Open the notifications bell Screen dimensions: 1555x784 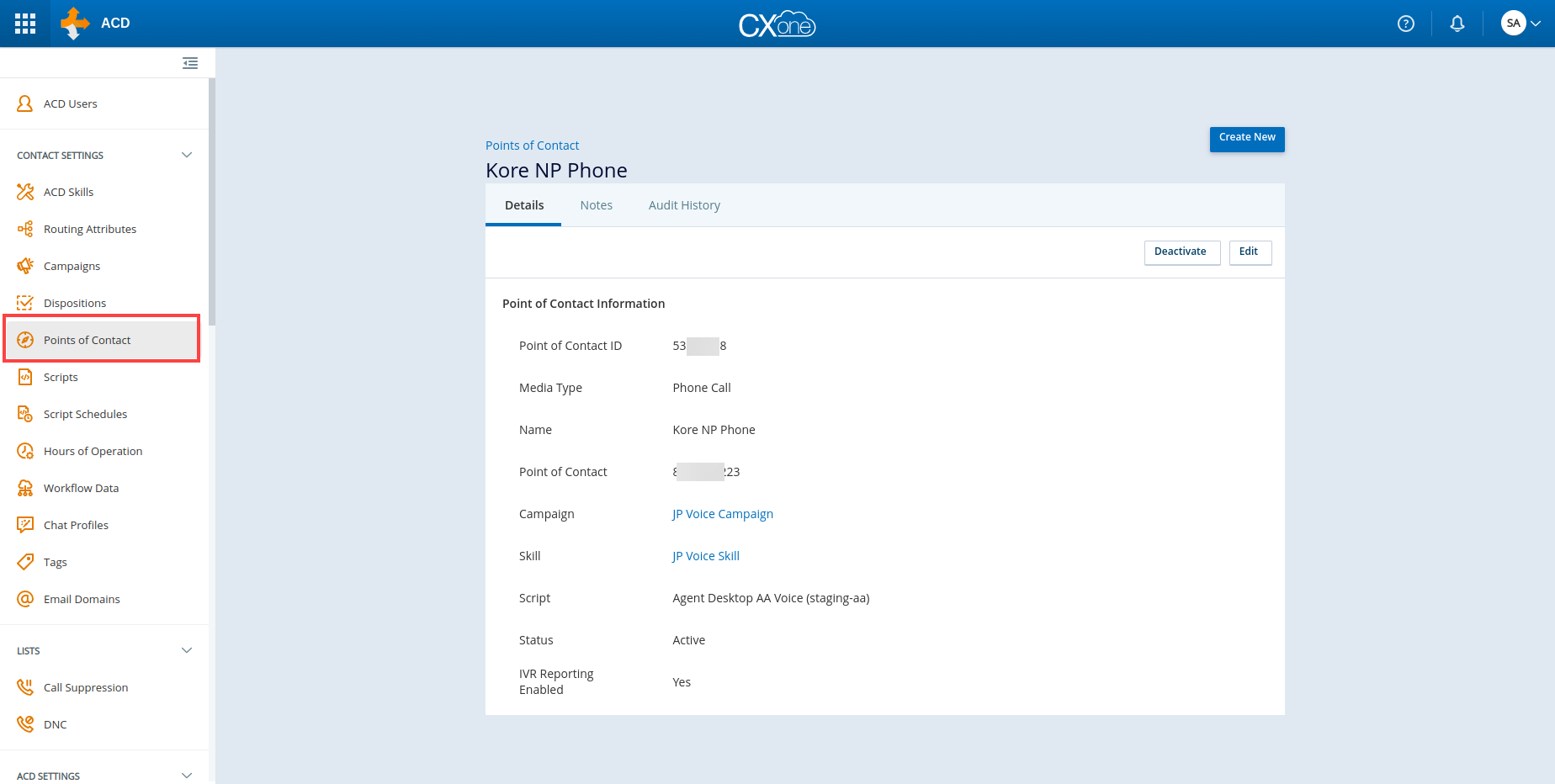click(1457, 24)
